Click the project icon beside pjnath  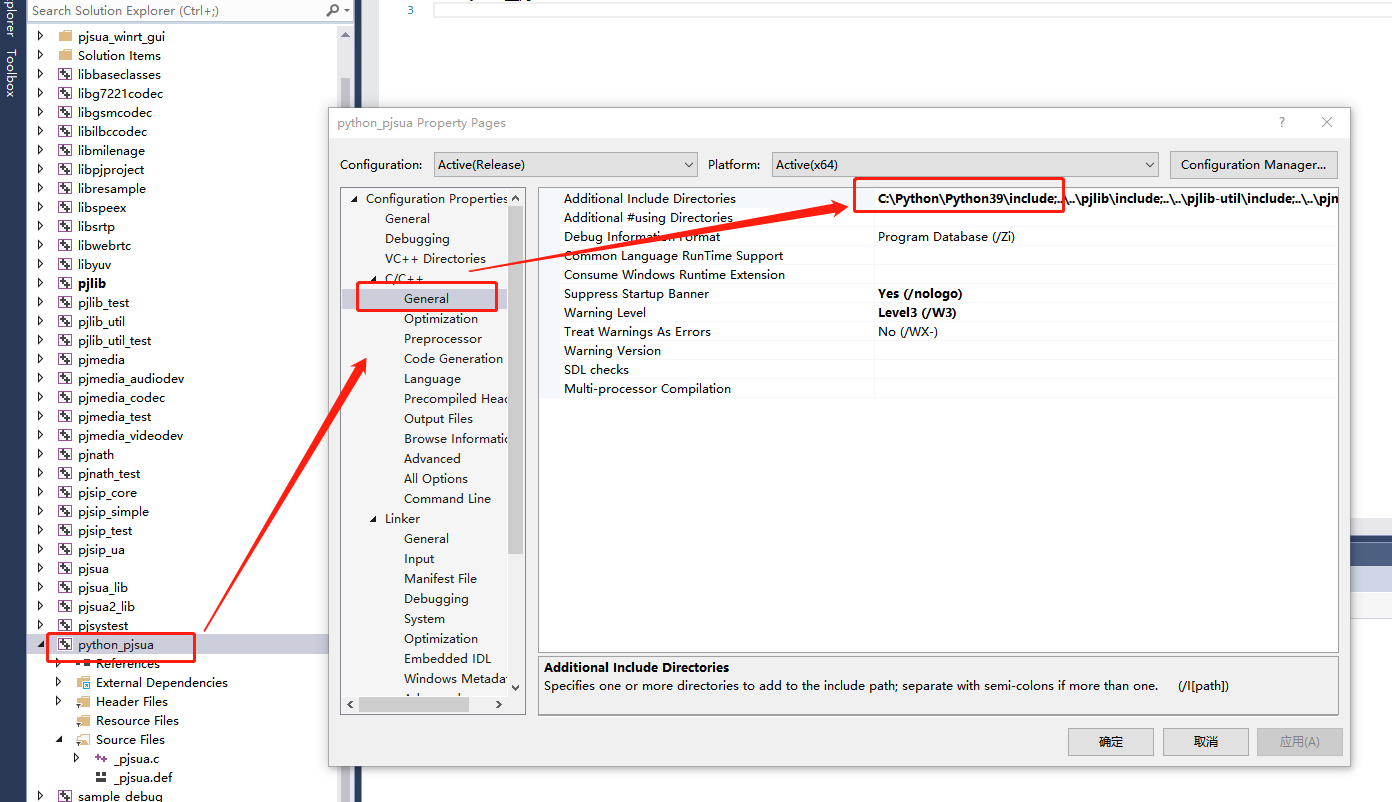point(65,454)
